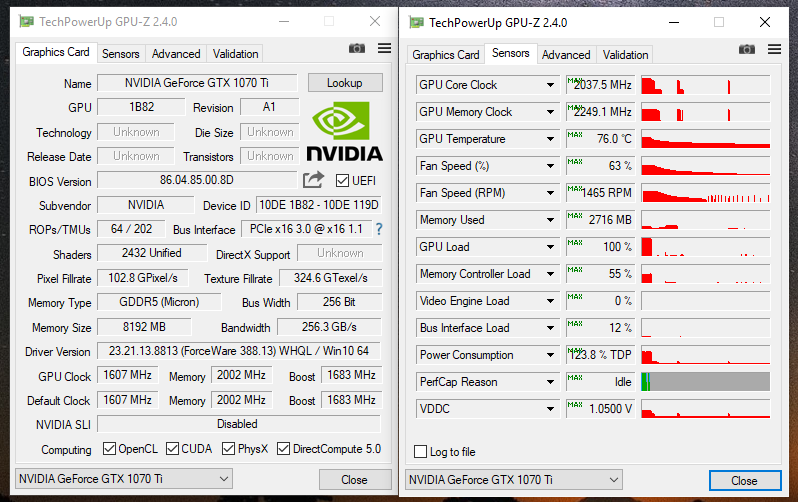Image resolution: width=798 pixels, height=502 pixels.
Task: Open the Fan Speed (RPM) sensor dropdown
Action: [x=550, y=193]
